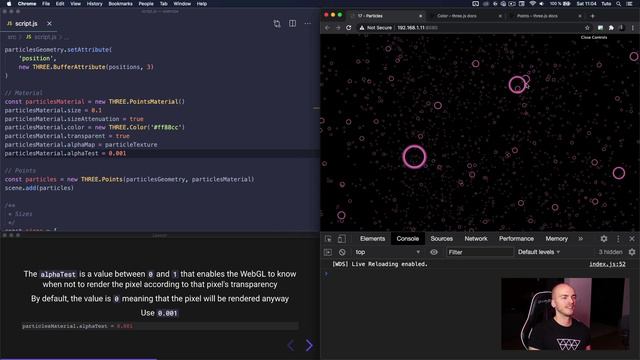Image resolution: width=640 pixels, height=360 pixels.
Task: Clear the console
Action: click(342, 252)
